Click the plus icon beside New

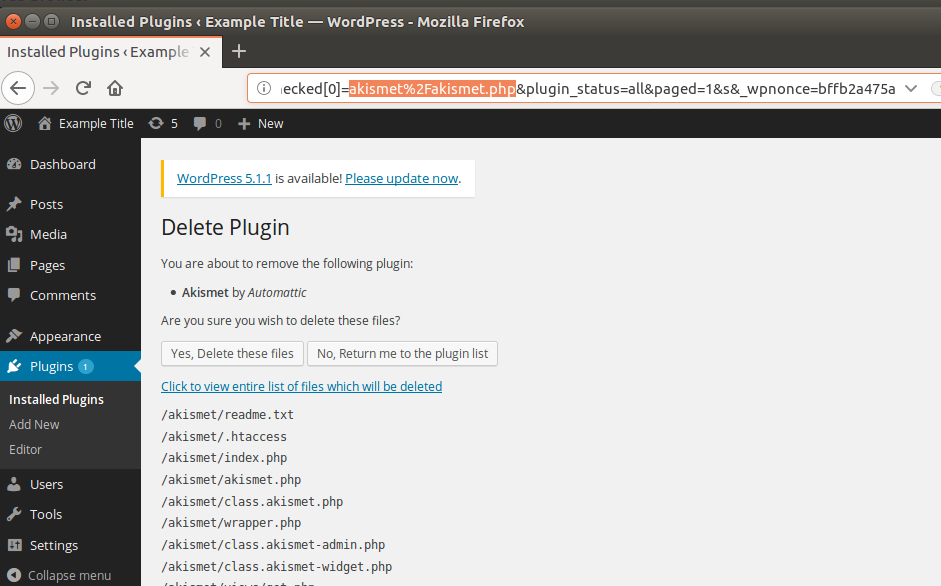(x=244, y=124)
